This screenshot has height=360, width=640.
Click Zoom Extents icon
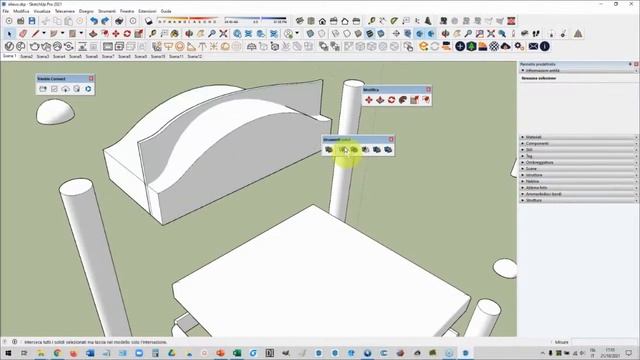[223, 34]
